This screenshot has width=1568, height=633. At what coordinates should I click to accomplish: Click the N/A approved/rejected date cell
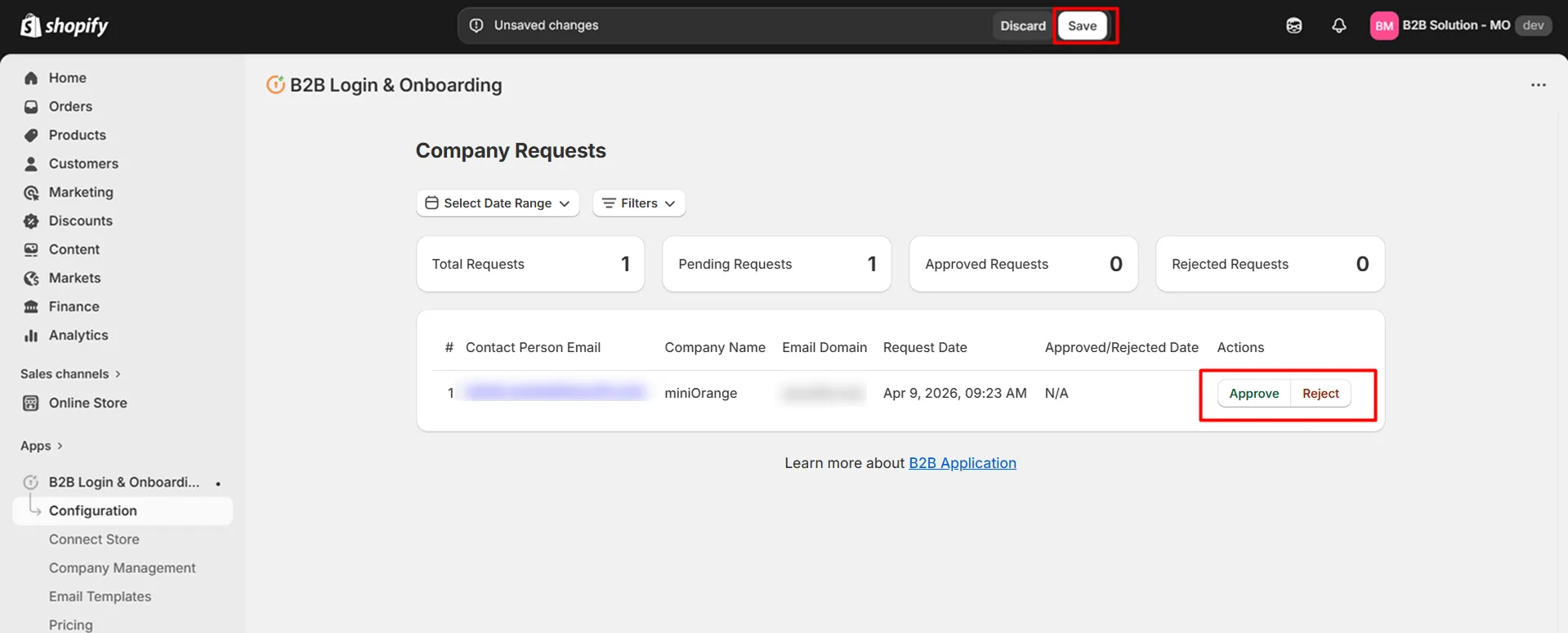point(1057,393)
